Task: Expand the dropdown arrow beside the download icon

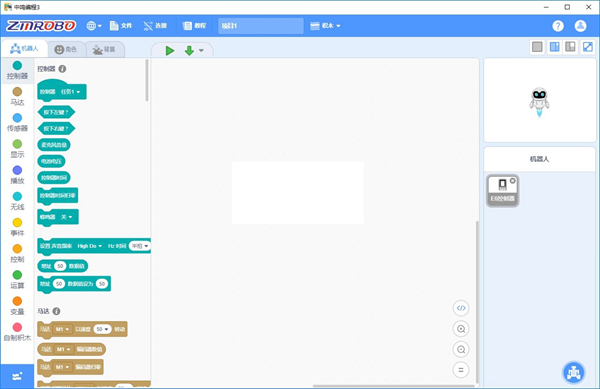Action: (x=201, y=50)
